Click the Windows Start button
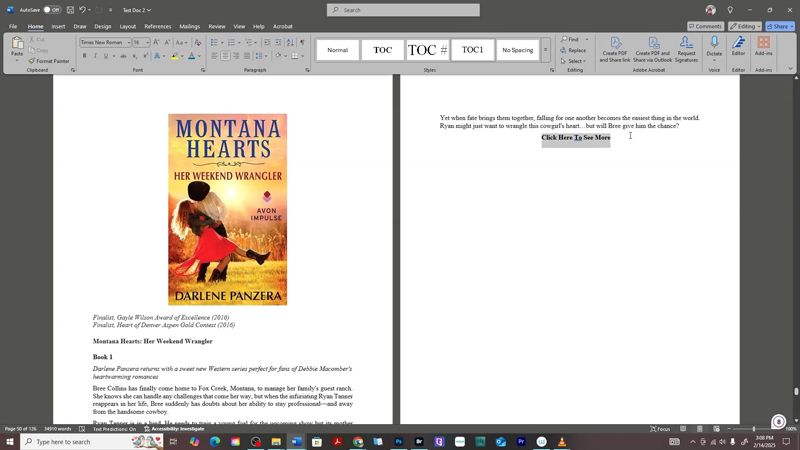800x450 pixels. [10, 441]
